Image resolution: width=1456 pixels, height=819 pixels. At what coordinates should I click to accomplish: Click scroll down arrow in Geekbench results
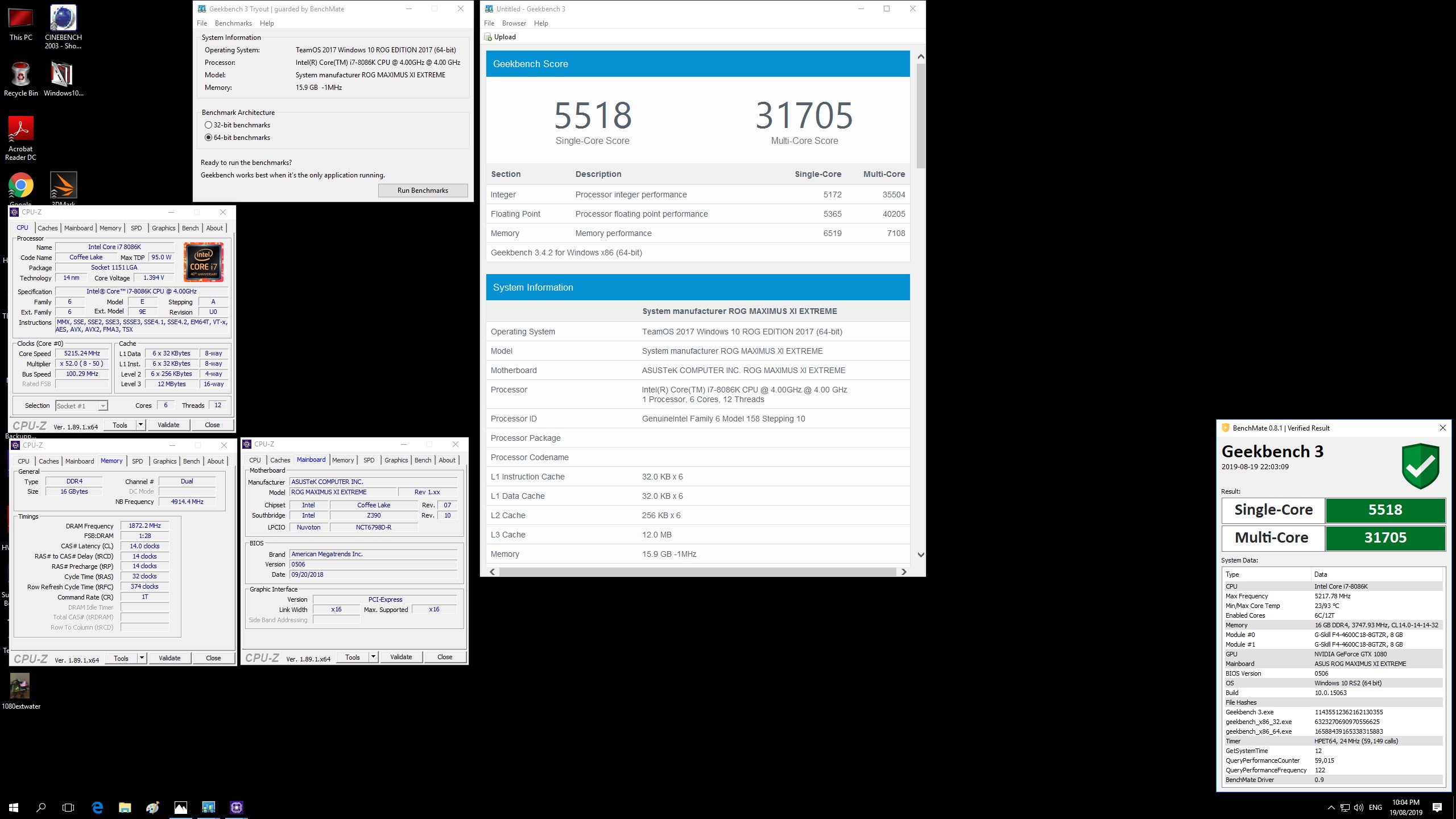[x=921, y=555]
